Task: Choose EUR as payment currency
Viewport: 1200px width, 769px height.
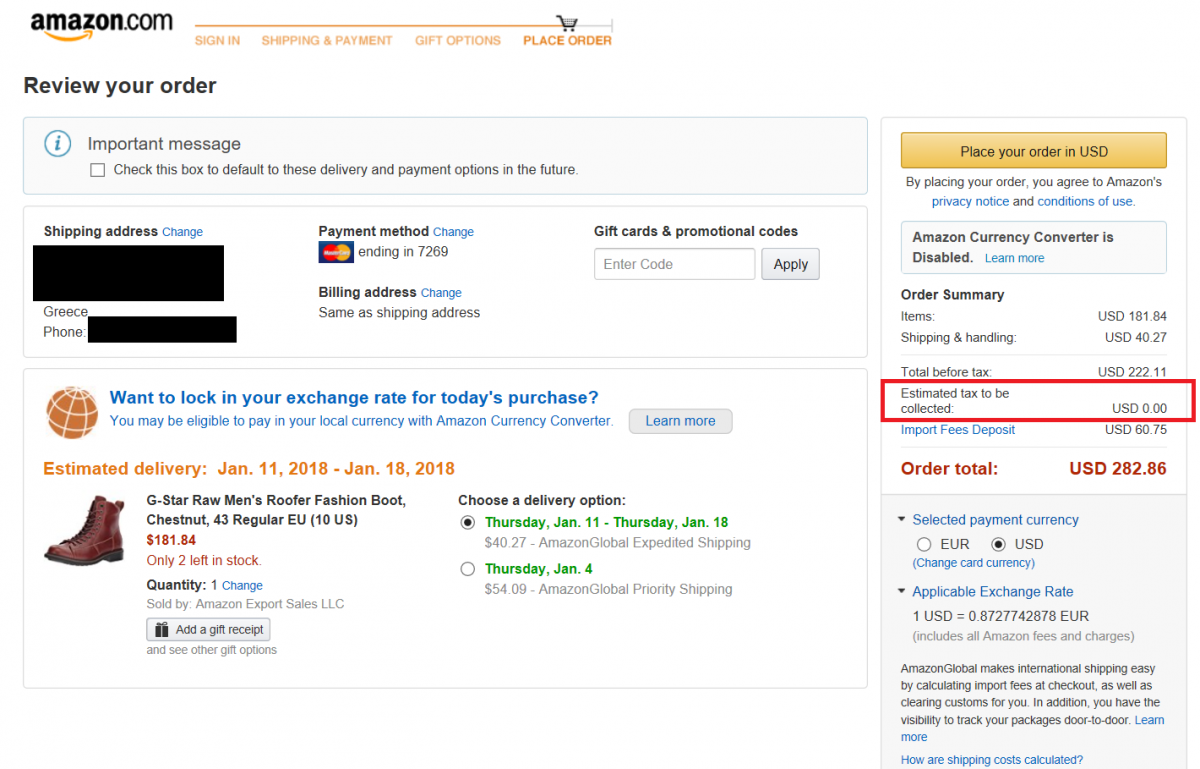Action: 924,544
